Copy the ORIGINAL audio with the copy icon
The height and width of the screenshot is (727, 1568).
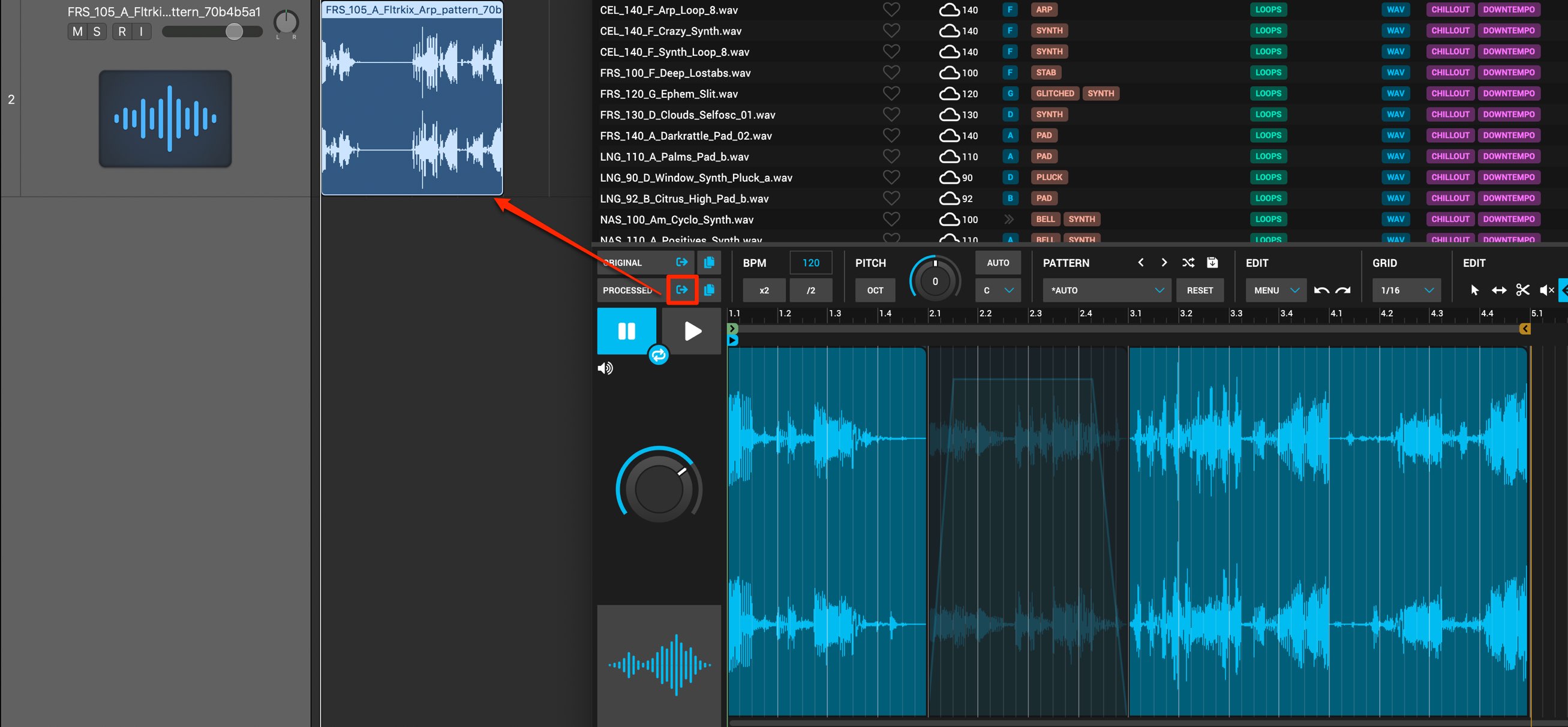(709, 262)
